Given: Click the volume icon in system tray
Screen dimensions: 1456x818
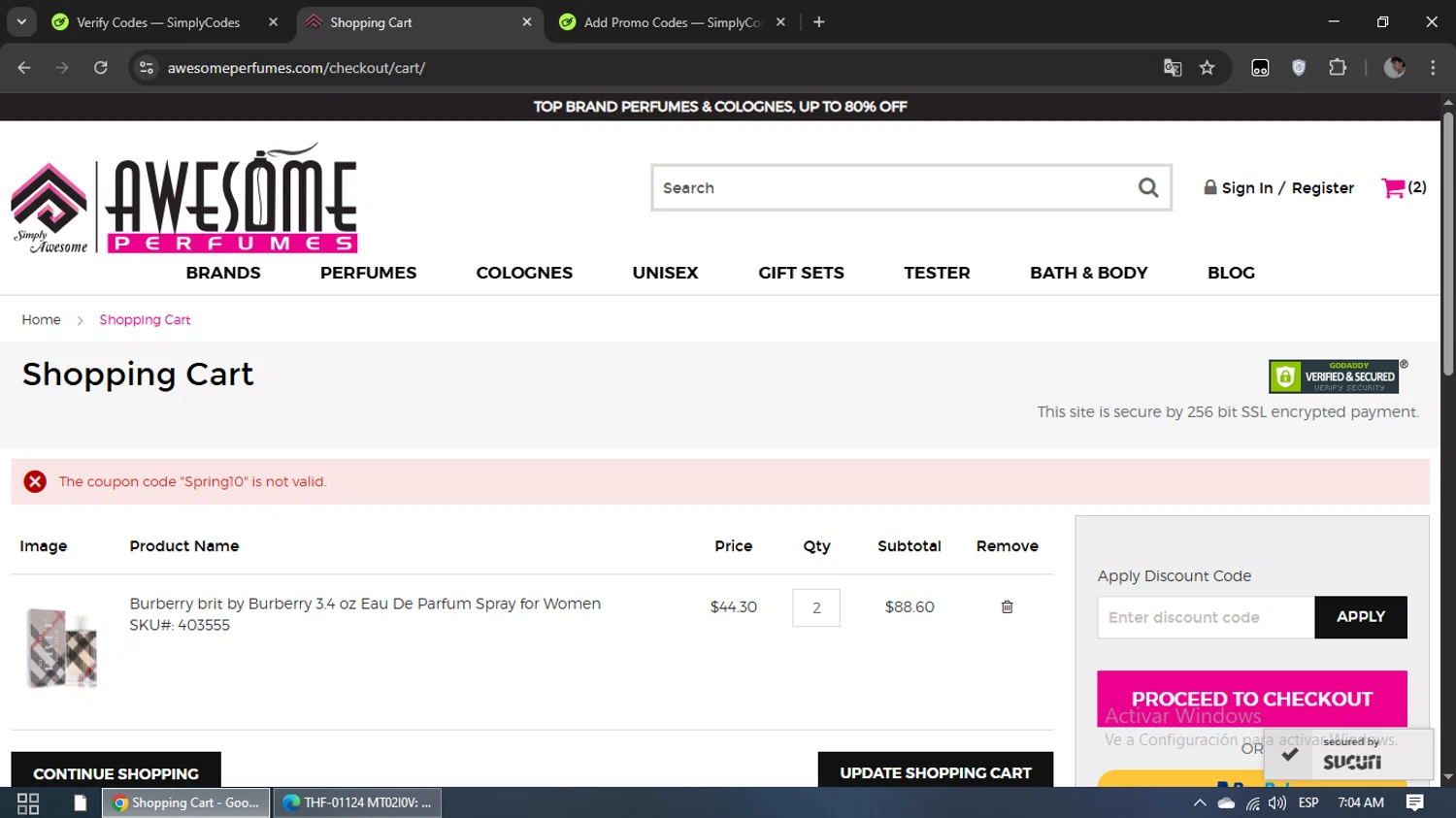Looking at the screenshot, I should coord(1277,802).
